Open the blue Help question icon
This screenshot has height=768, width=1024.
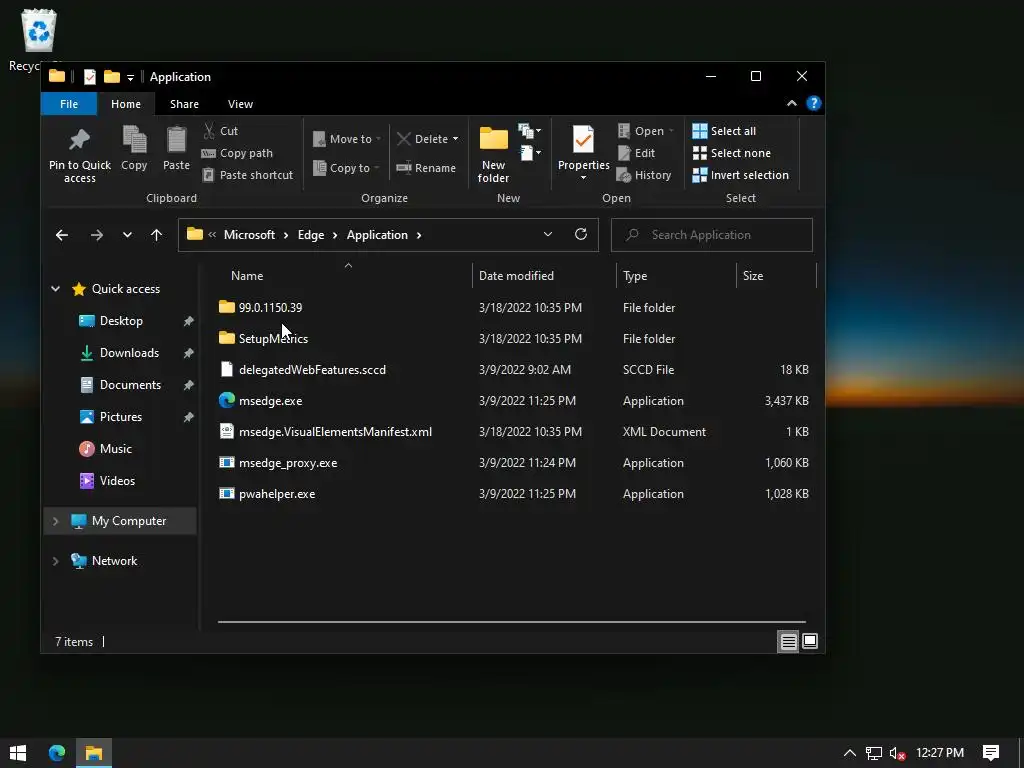[x=814, y=103]
